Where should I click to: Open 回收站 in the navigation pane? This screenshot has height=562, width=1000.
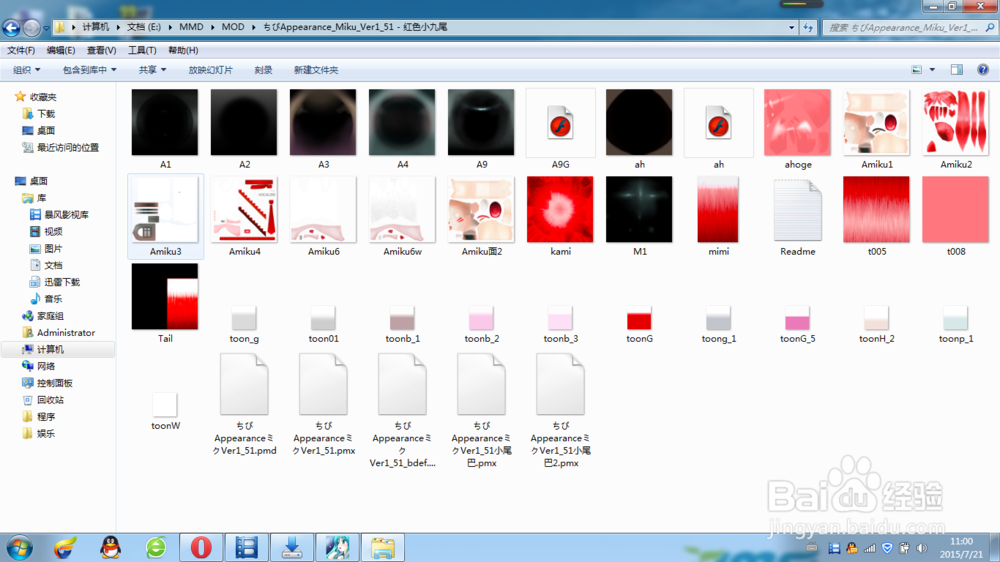coord(50,400)
